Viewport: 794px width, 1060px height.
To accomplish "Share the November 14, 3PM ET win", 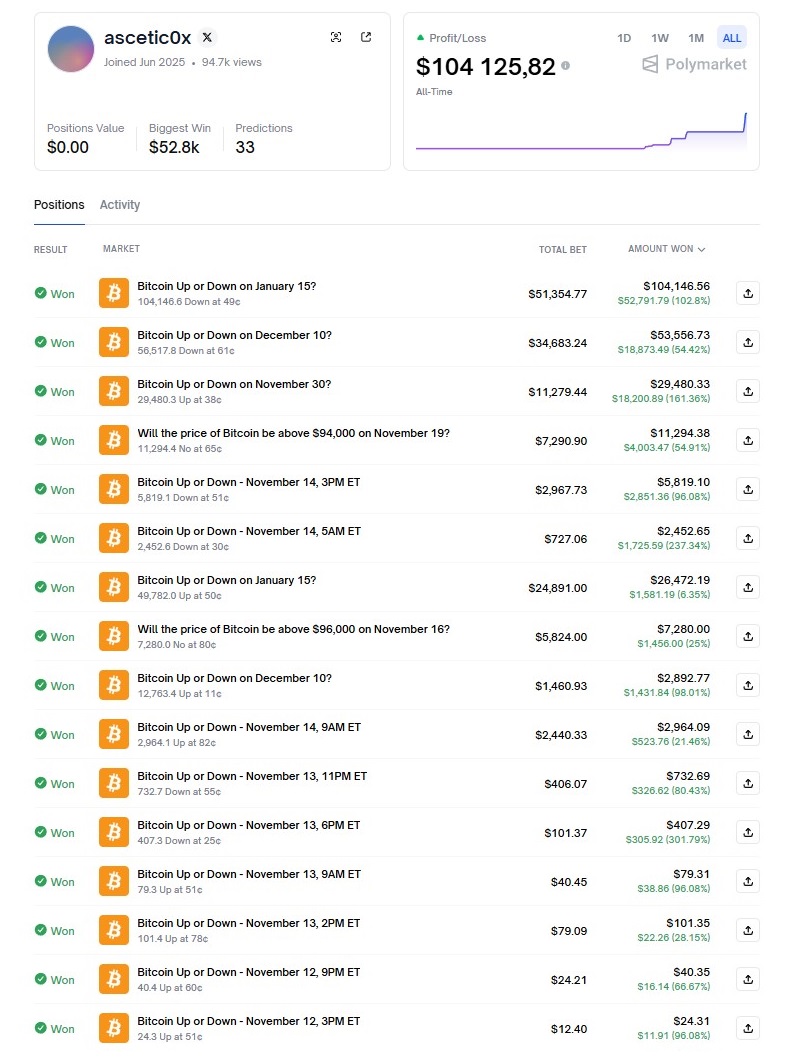I will click(748, 489).
